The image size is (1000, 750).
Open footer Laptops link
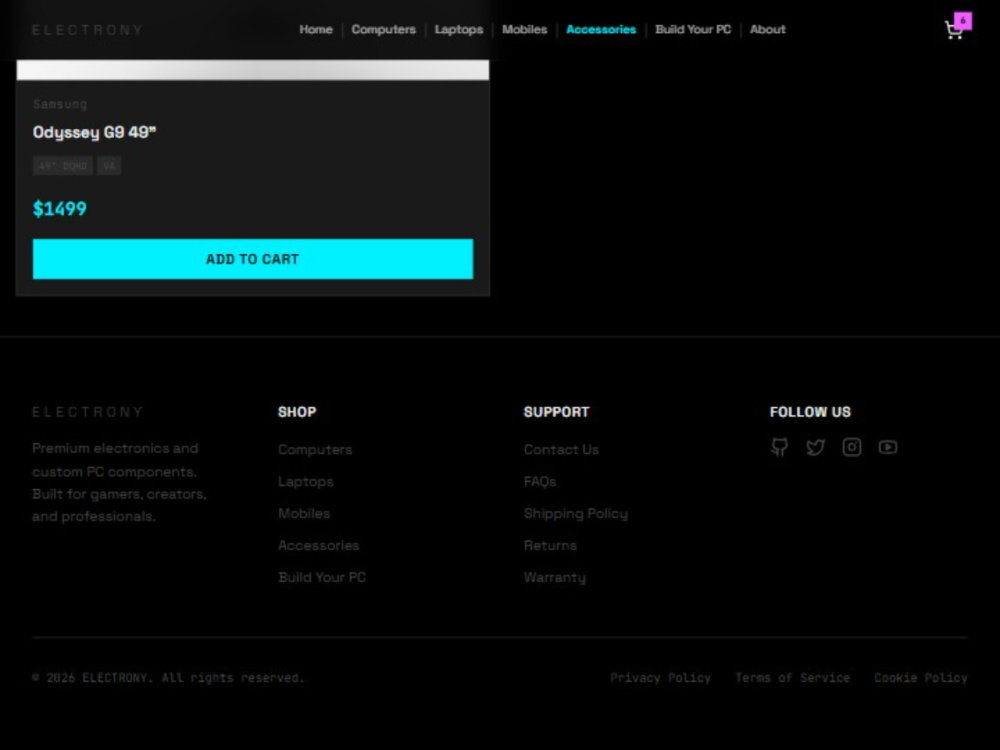[305, 482]
